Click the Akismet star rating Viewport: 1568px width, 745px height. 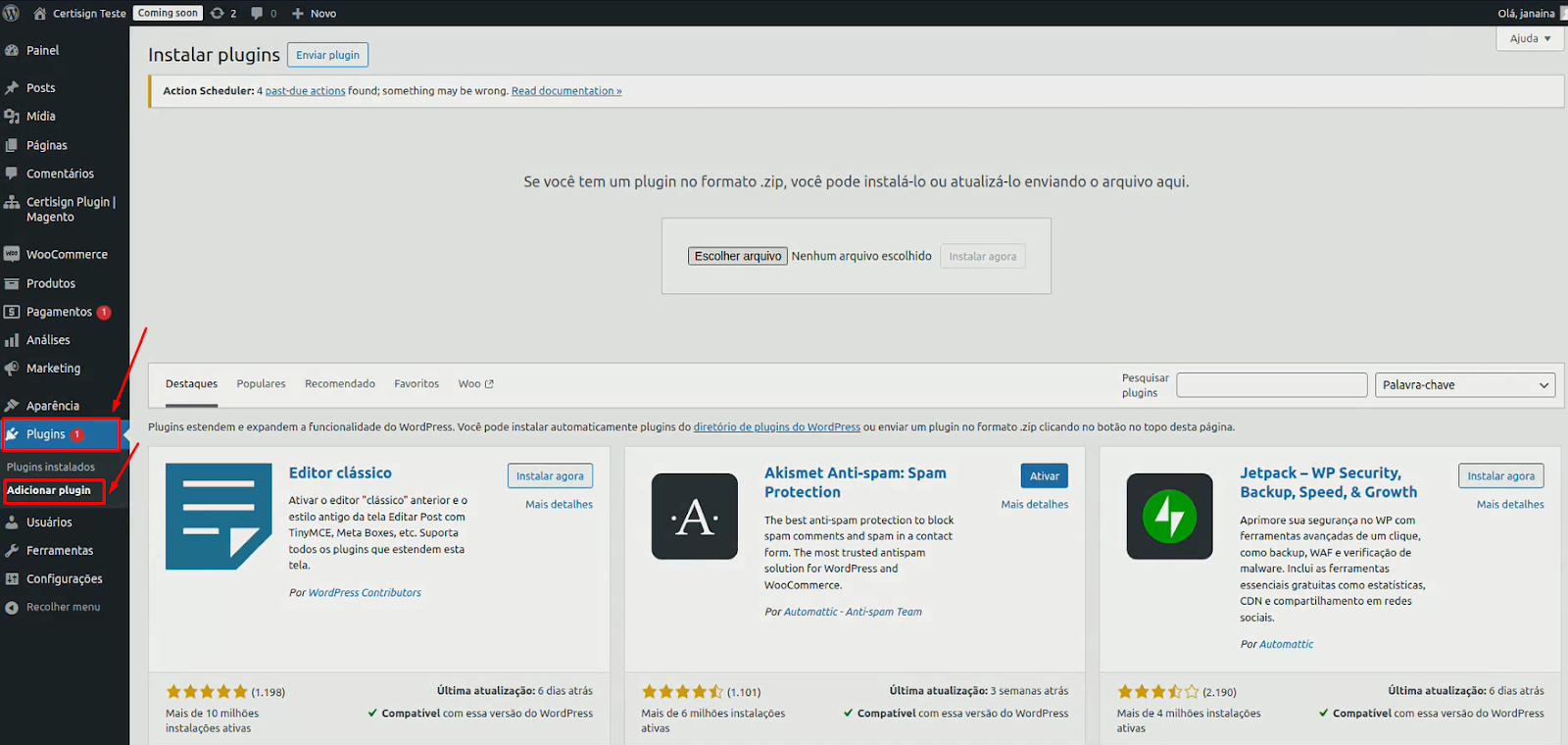point(682,692)
